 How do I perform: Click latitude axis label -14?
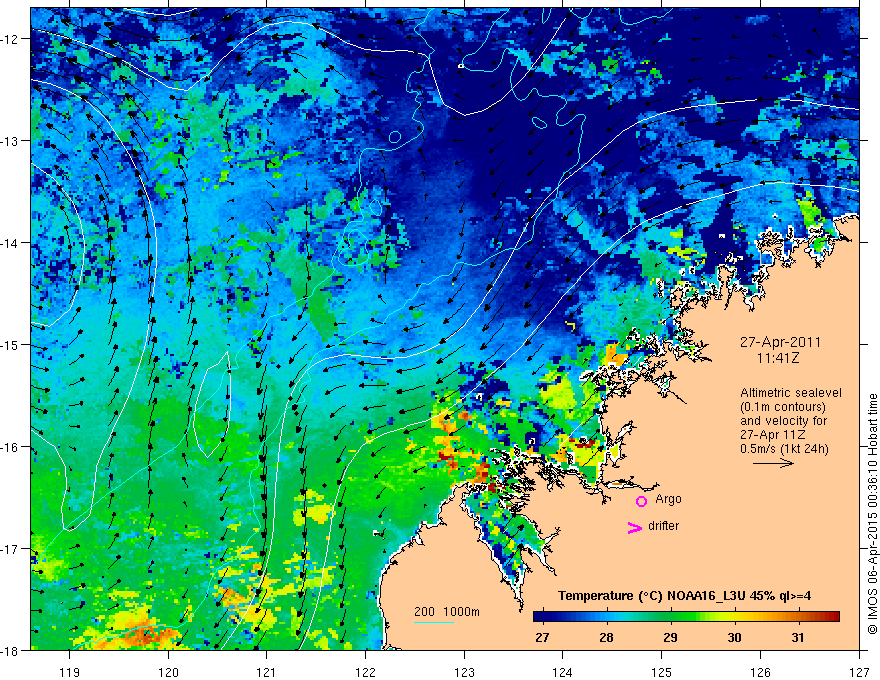pos(10,243)
